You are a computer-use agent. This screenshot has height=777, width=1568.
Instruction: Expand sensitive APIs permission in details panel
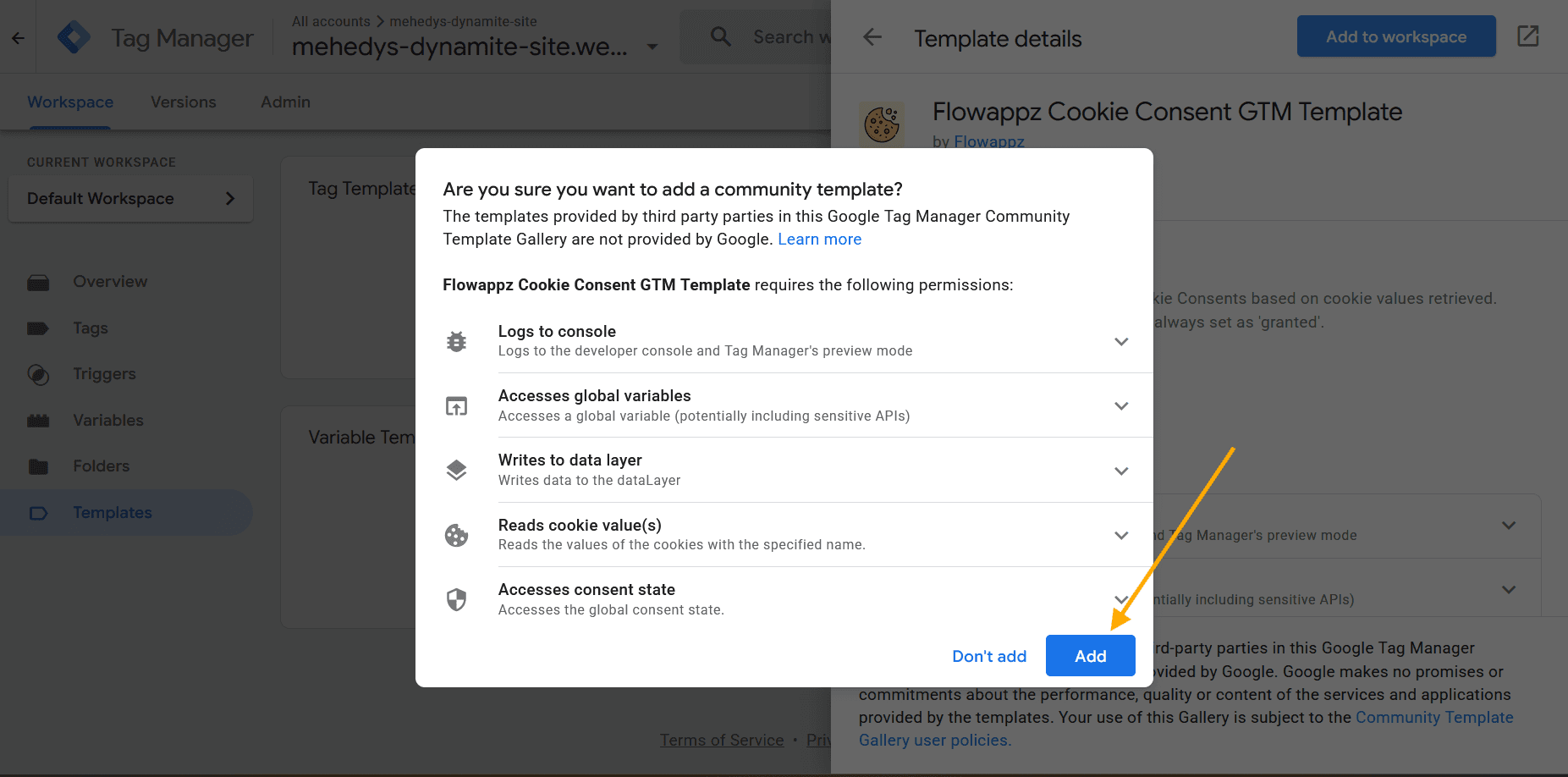point(1509,589)
